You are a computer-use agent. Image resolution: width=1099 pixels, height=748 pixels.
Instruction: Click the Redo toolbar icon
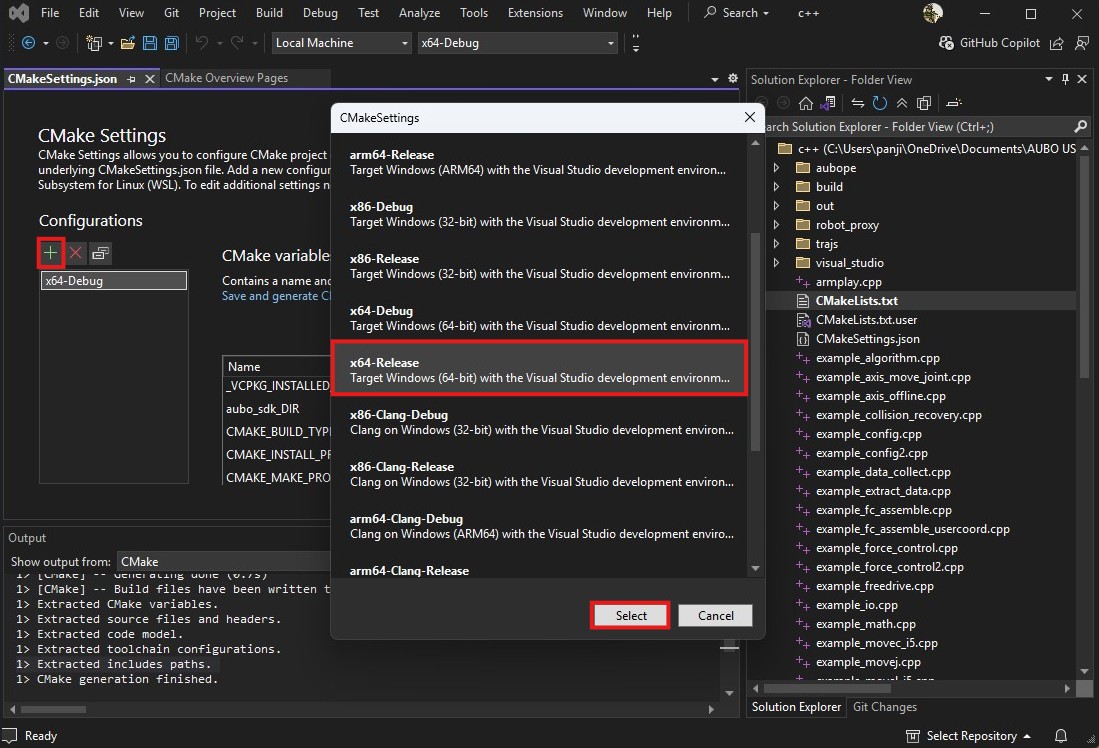[237, 43]
